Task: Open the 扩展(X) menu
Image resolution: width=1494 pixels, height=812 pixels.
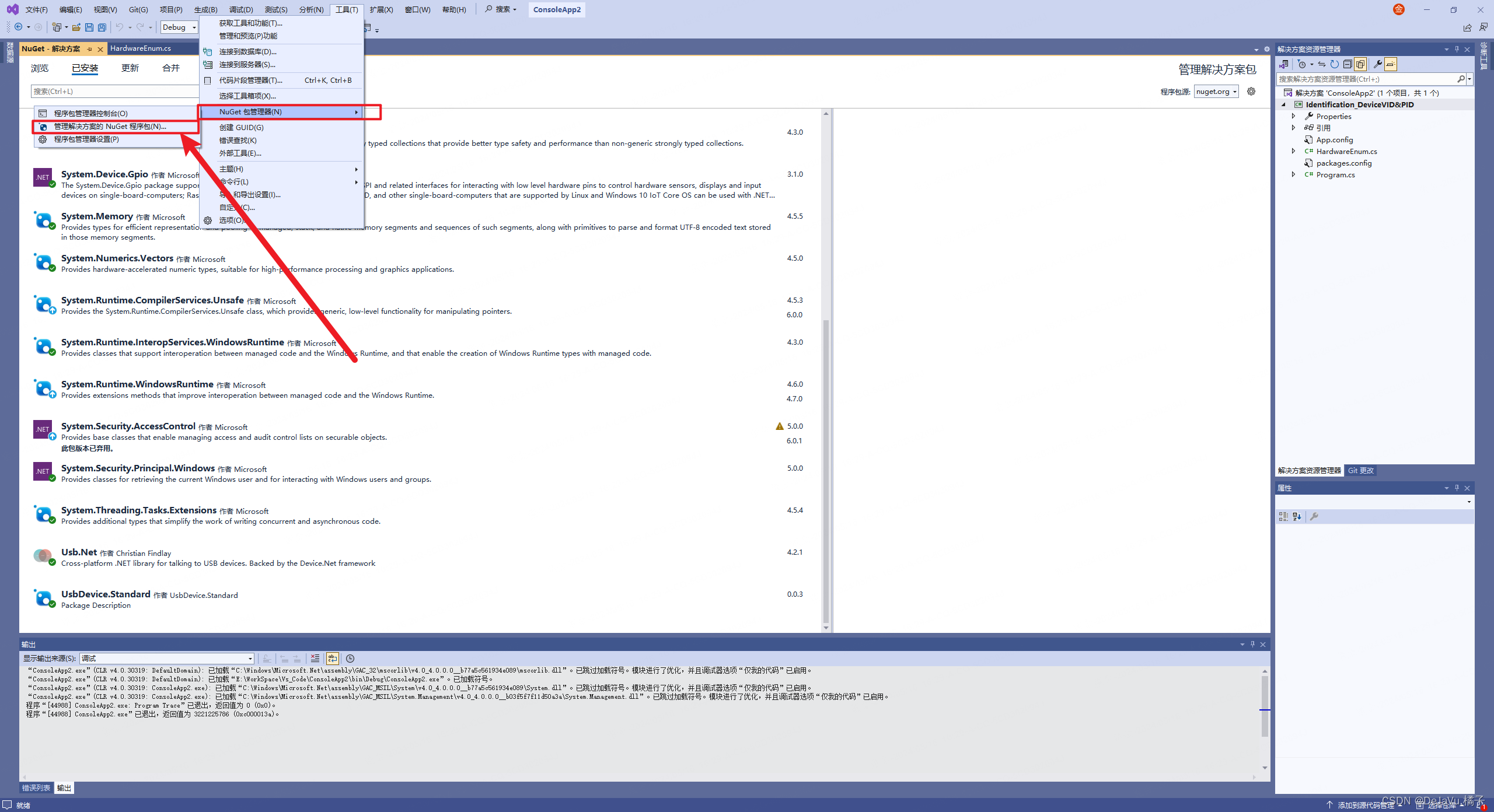Action: (381, 9)
